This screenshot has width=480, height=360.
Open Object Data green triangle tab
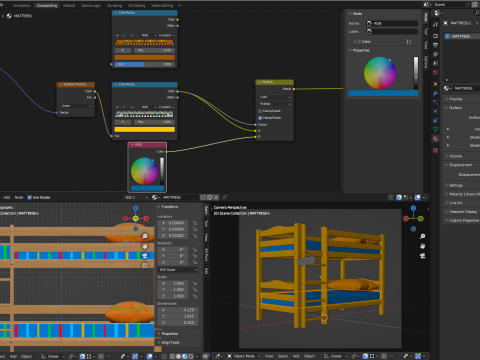435,129
